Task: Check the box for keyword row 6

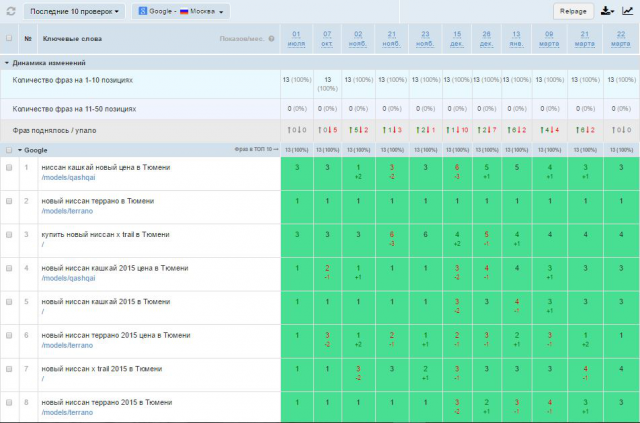Action: (9, 335)
